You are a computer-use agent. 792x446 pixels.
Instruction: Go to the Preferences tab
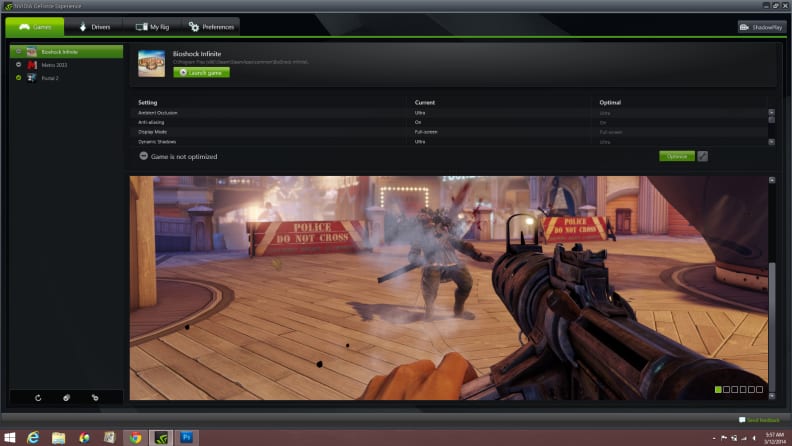[x=211, y=27]
